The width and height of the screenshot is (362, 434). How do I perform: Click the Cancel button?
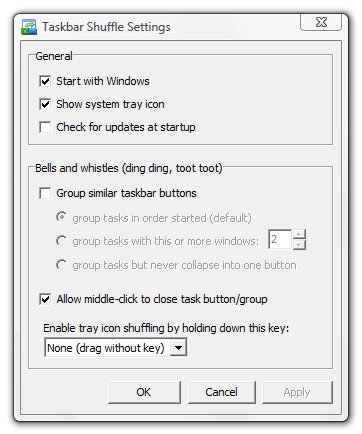pyautogui.click(x=222, y=392)
